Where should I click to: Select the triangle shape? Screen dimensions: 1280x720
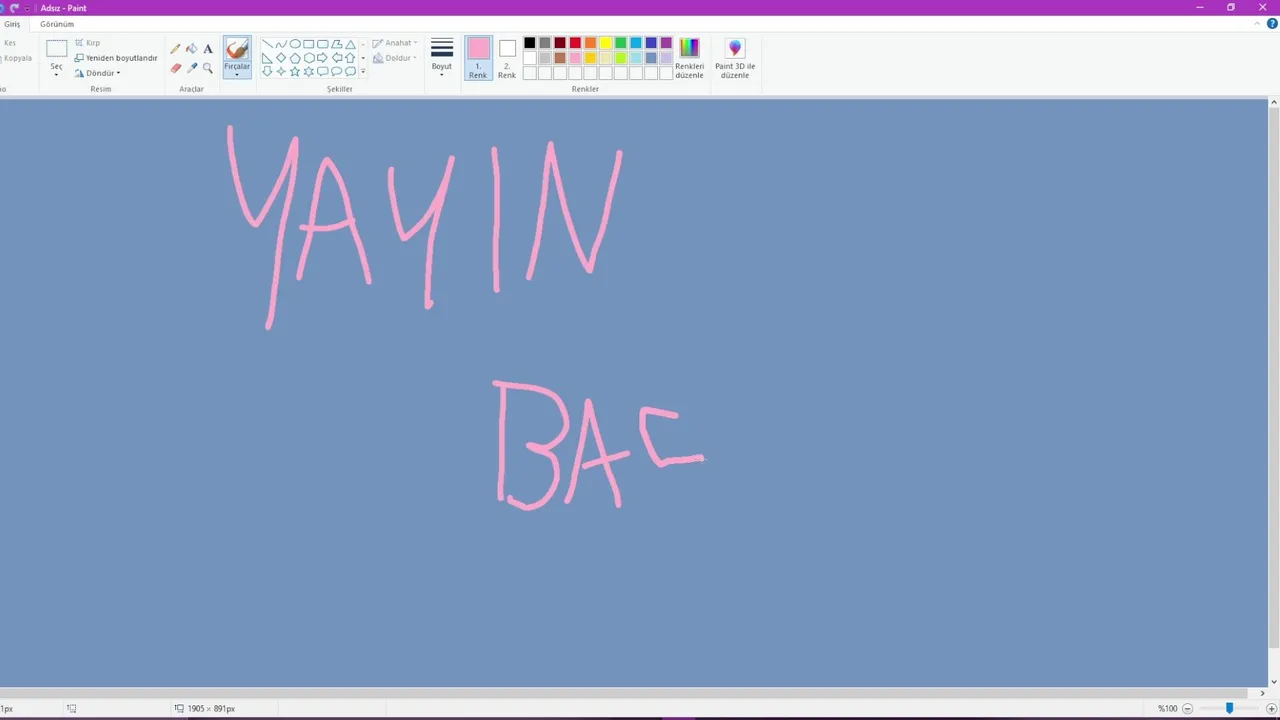(350, 44)
